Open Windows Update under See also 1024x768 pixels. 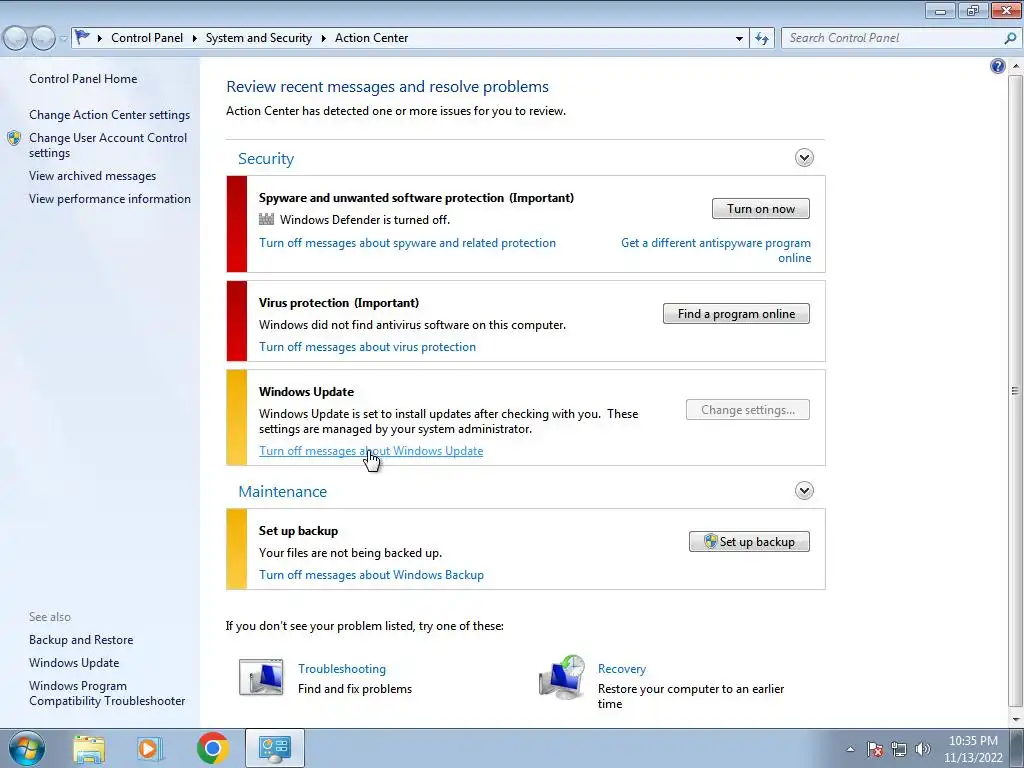[74, 663]
